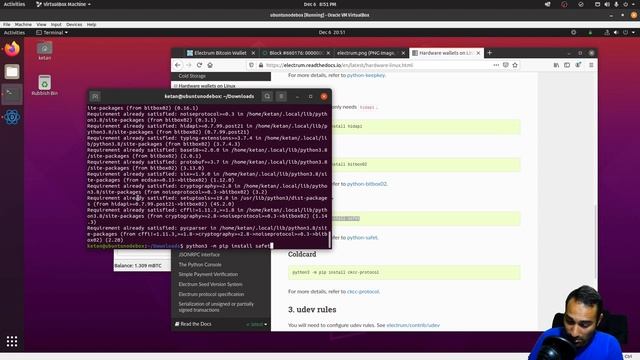Open the Files app in the dock
Screen dimensions: 640x360
(x=12, y=72)
